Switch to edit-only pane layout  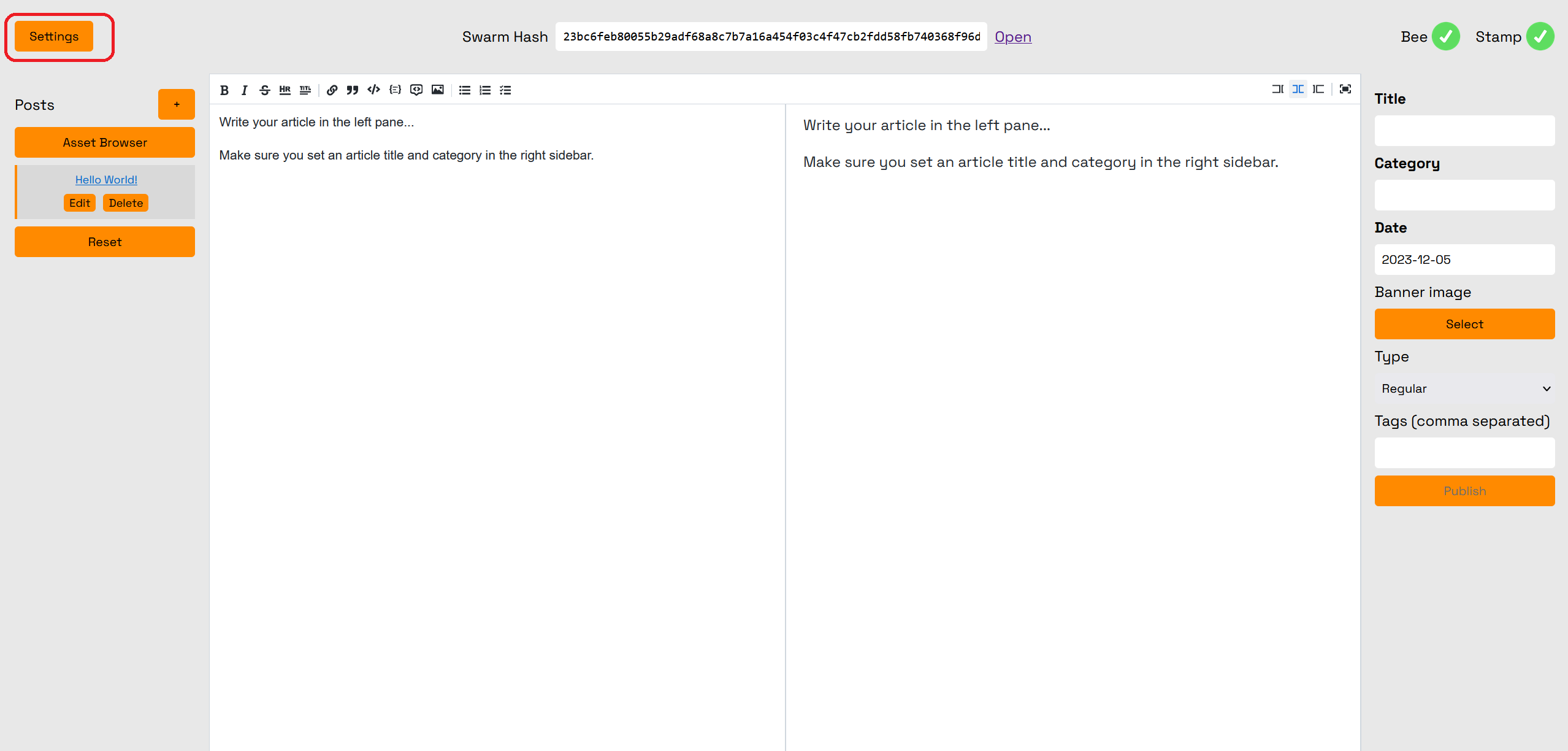pos(1277,90)
